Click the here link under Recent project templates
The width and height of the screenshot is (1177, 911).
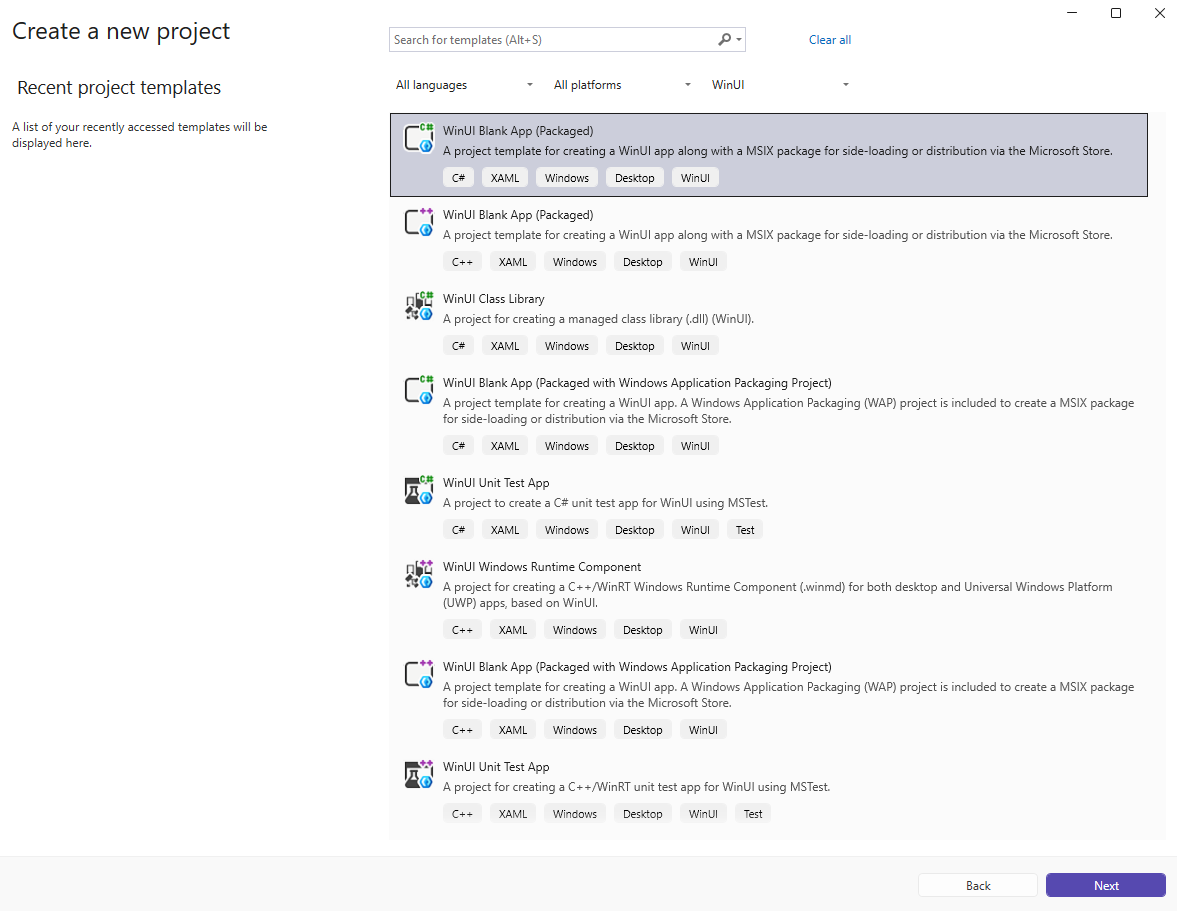click(77, 142)
